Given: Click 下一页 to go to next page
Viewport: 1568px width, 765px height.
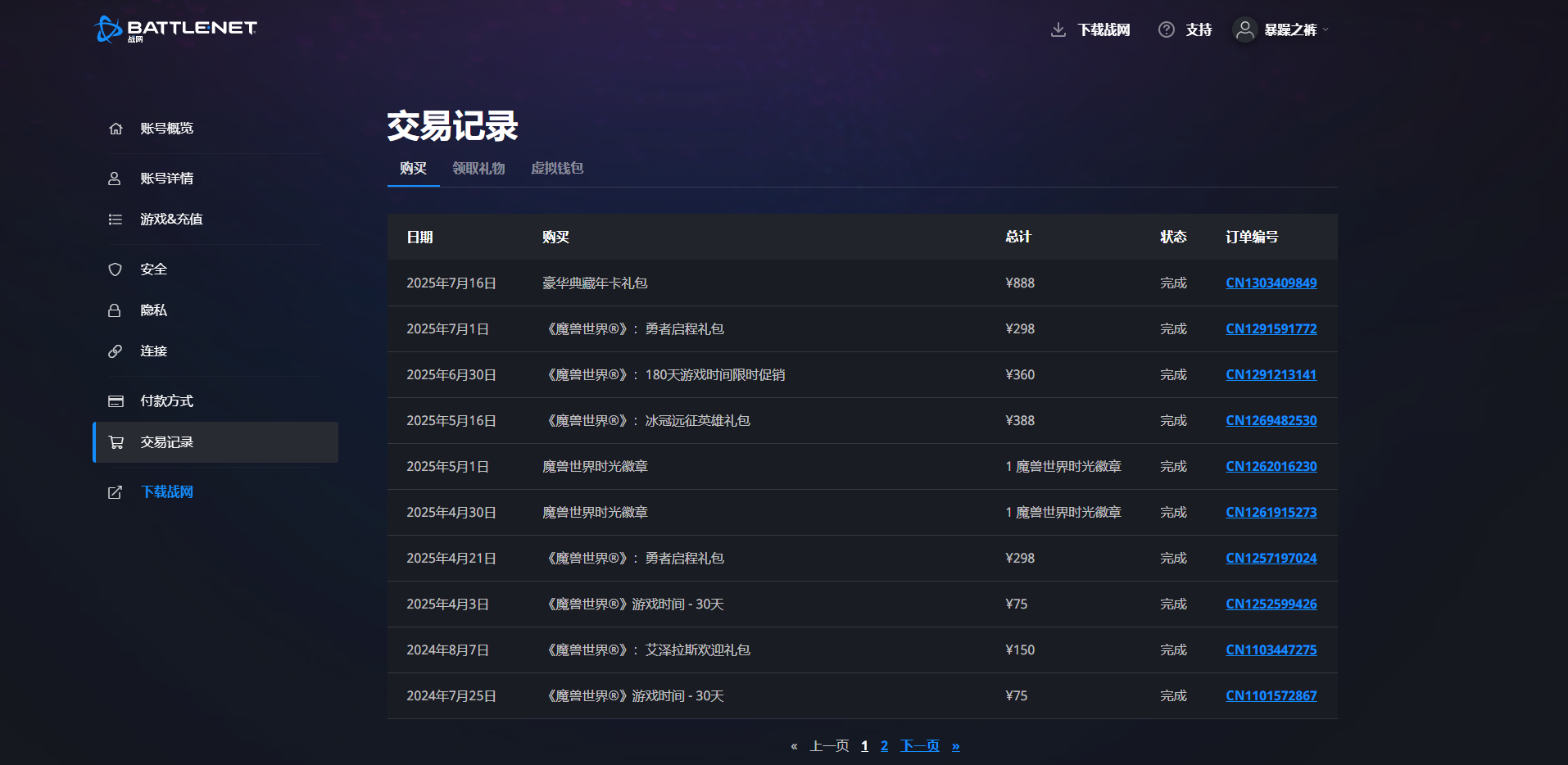Looking at the screenshot, I should [919, 745].
